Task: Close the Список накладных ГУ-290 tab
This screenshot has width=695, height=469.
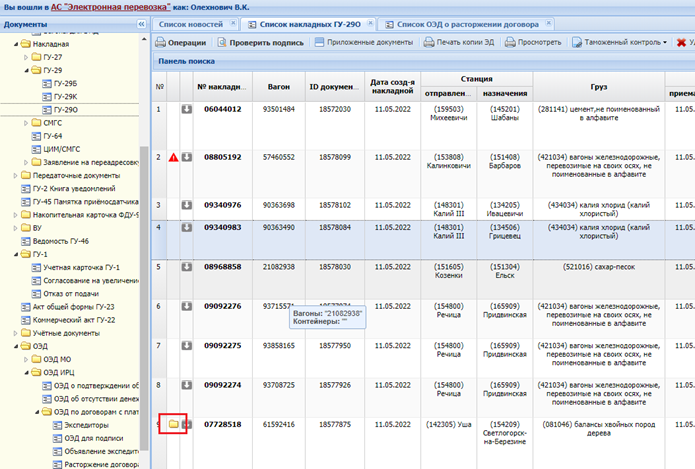Action: point(371,23)
